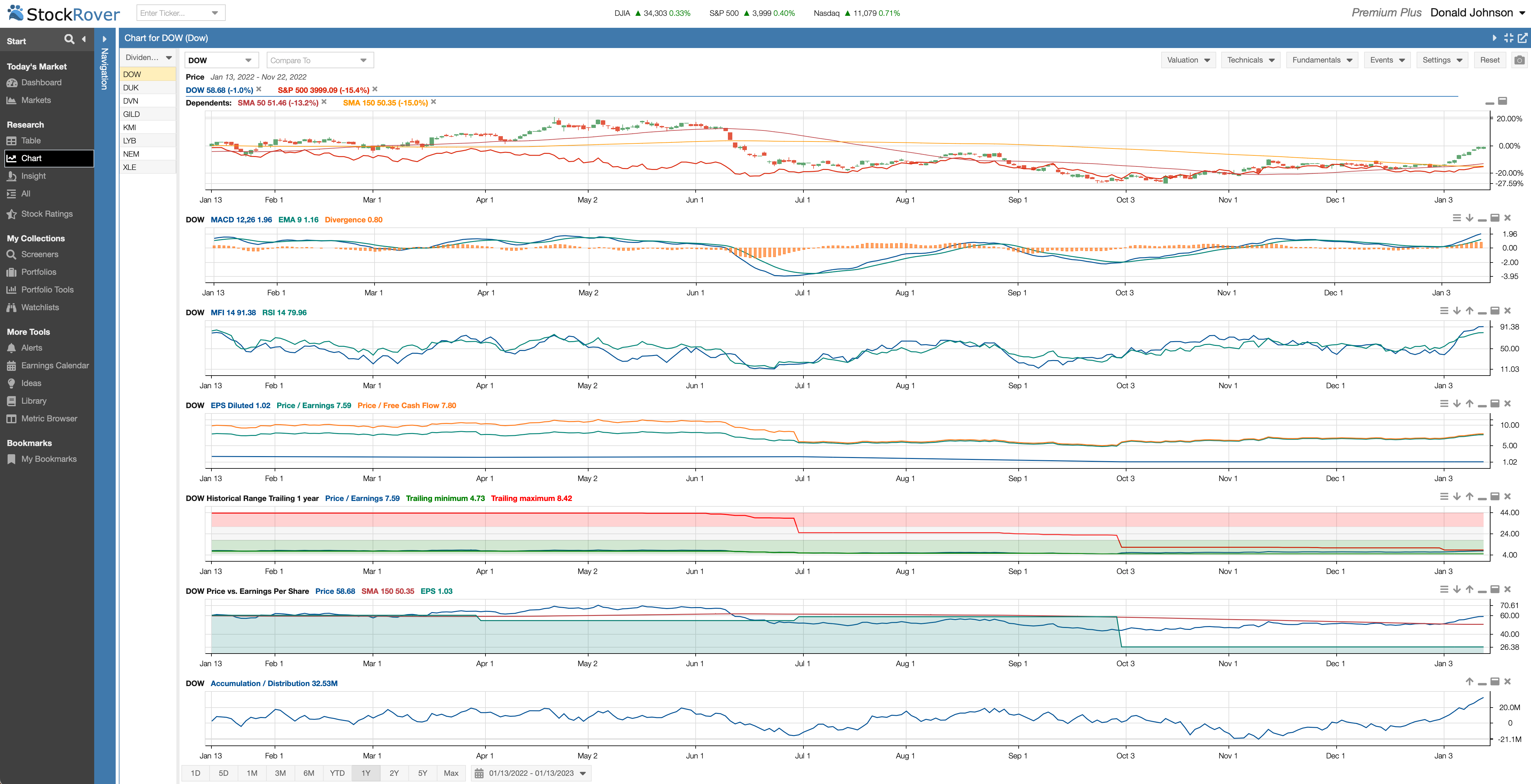Click the StockRover logo
The image size is (1531, 784).
(x=64, y=13)
